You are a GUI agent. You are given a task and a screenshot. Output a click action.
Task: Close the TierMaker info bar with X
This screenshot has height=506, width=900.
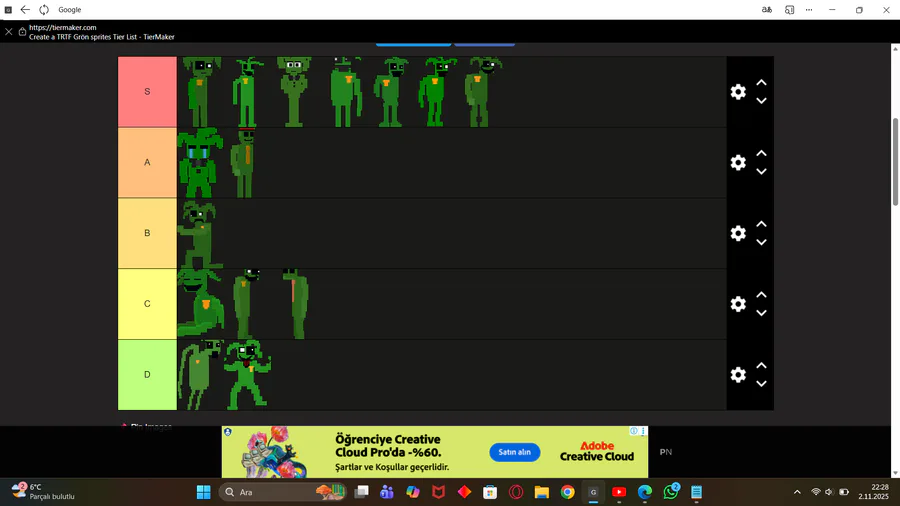click(x=9, y=32)
